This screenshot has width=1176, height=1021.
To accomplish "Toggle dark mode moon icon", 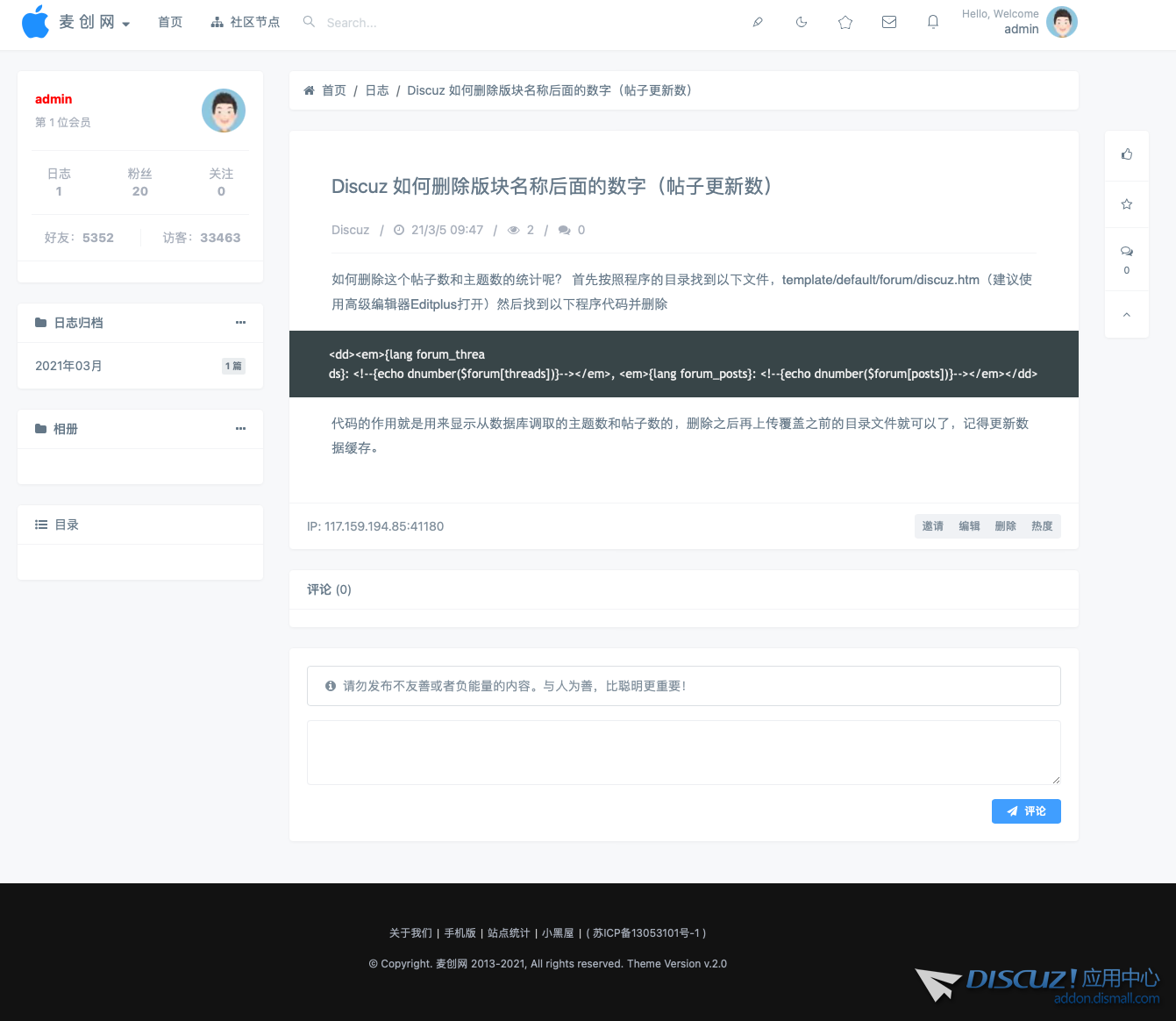I will click(x=802, y=22).
